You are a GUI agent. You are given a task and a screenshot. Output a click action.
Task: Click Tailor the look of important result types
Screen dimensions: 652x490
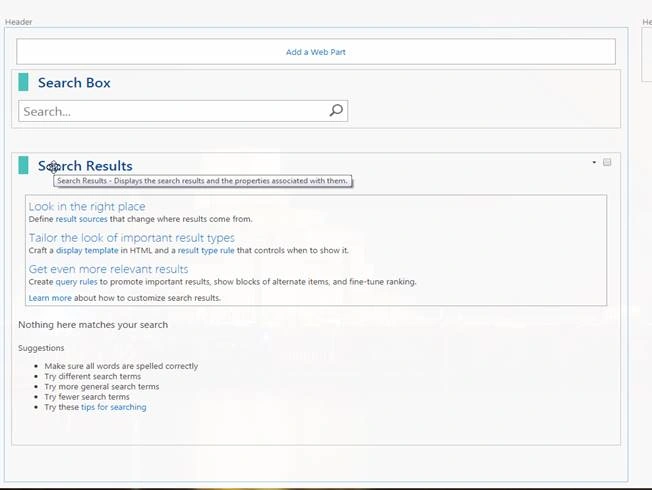coord(132,238)
